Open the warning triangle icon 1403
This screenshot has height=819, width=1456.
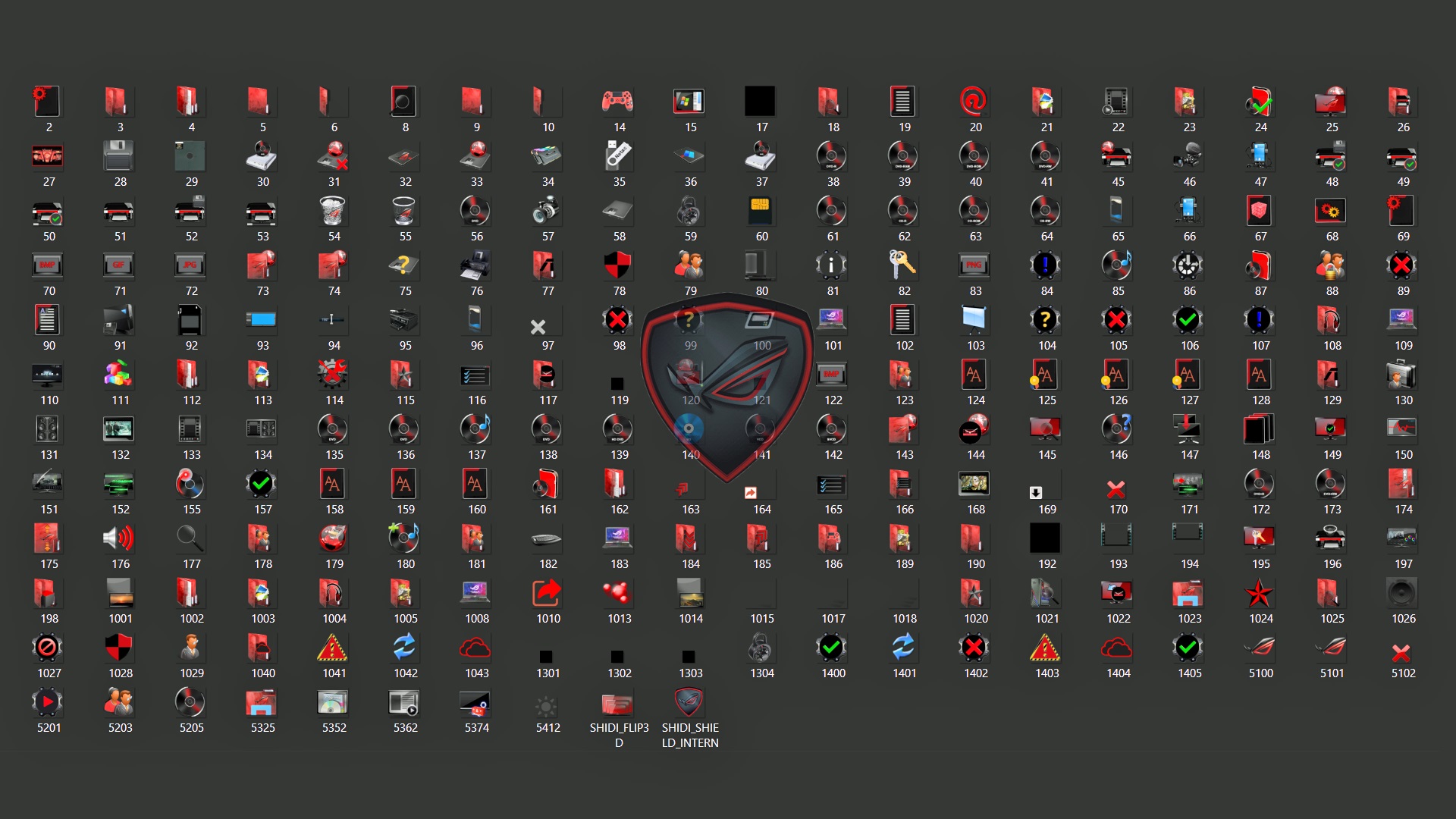(x=1046, y=647)
